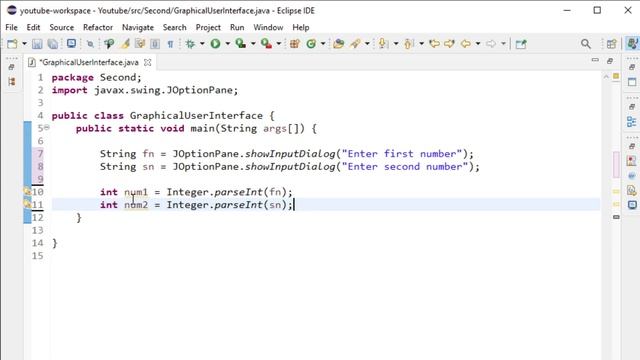Open the Run menu

tap(237, 27)
